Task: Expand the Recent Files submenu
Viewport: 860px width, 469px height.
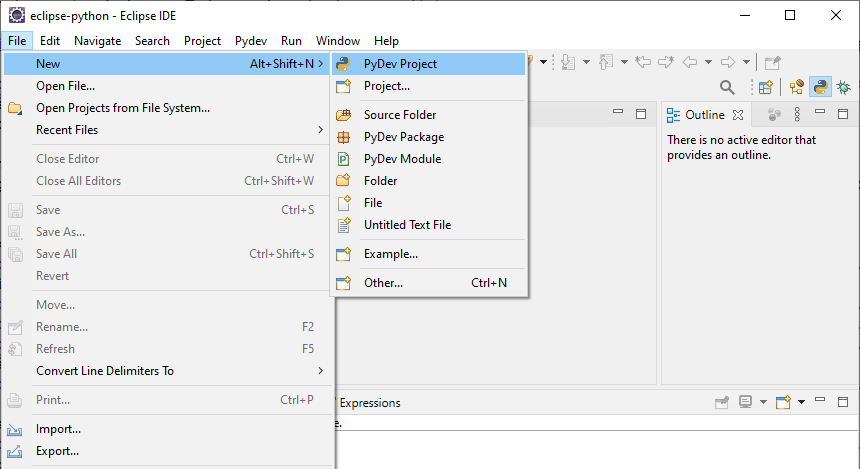Action: [x=167, y=130]
